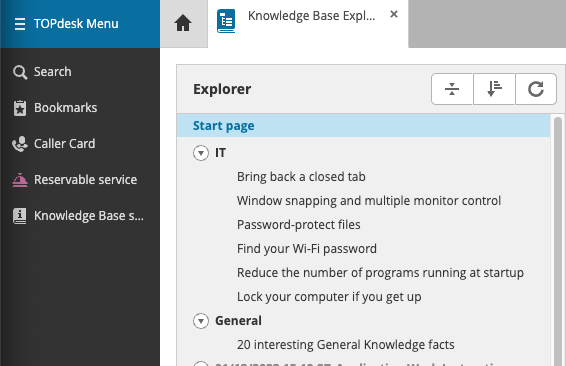Click the Explorer tree vertical scrollbar
Image resolution: width=566 pixels, height=366 pixels.
558,241
